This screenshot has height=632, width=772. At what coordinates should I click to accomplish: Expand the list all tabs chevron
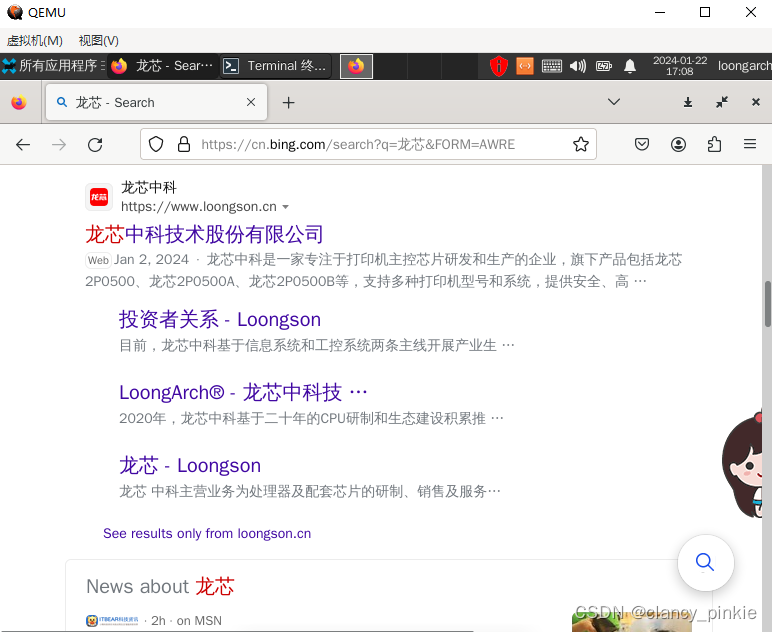613,102
